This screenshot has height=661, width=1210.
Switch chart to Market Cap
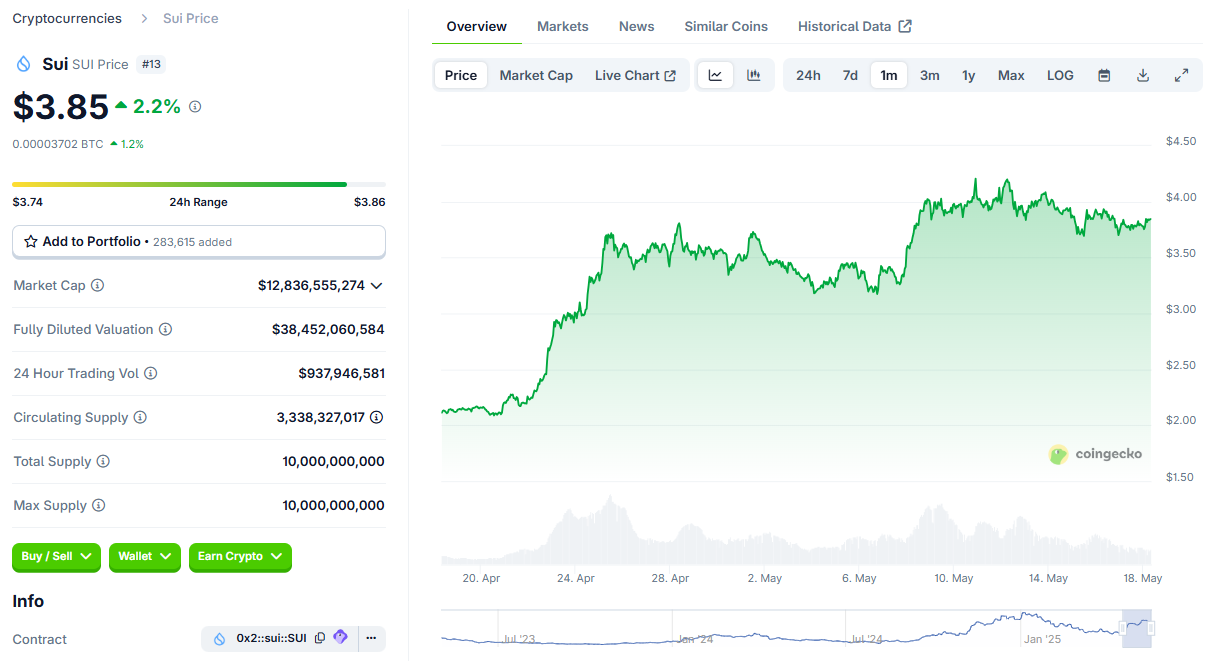[x=536, y=75]
